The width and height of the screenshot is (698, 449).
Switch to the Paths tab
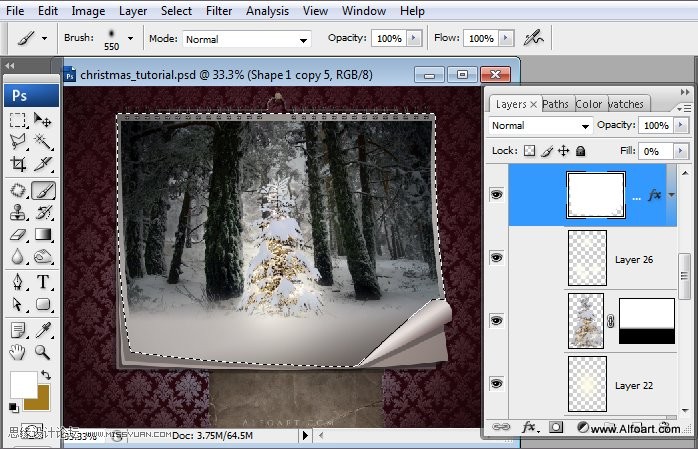click(x=555, y=104)
